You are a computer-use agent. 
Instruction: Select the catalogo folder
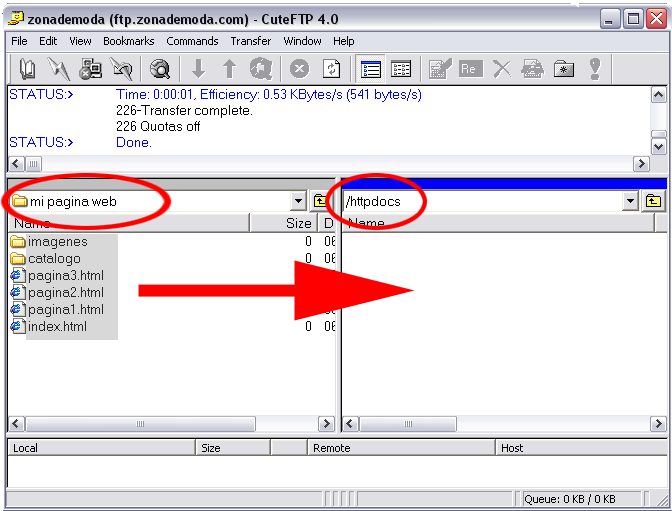tap(54, 259)
